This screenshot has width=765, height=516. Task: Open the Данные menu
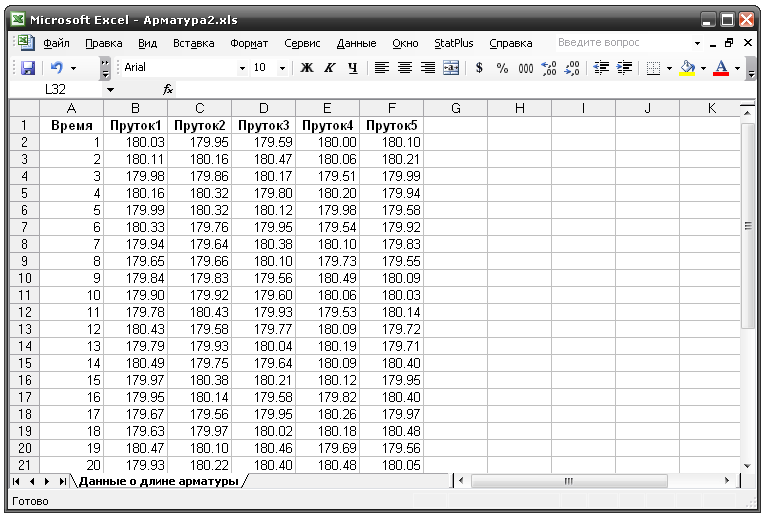click(356, 43)
